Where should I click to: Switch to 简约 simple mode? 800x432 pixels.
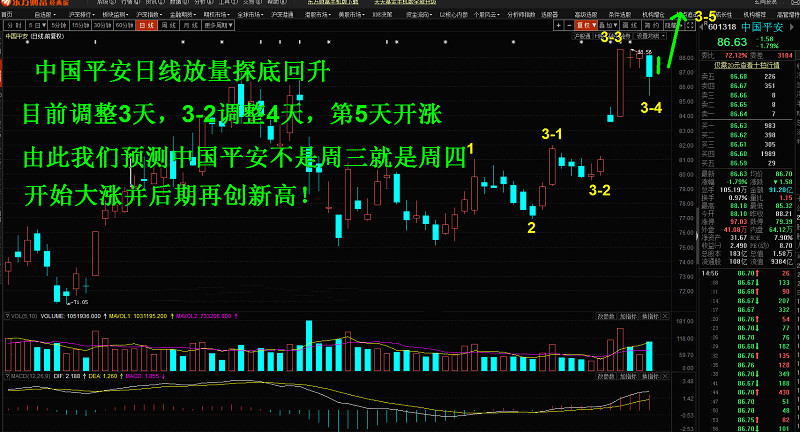click(652, 25)
